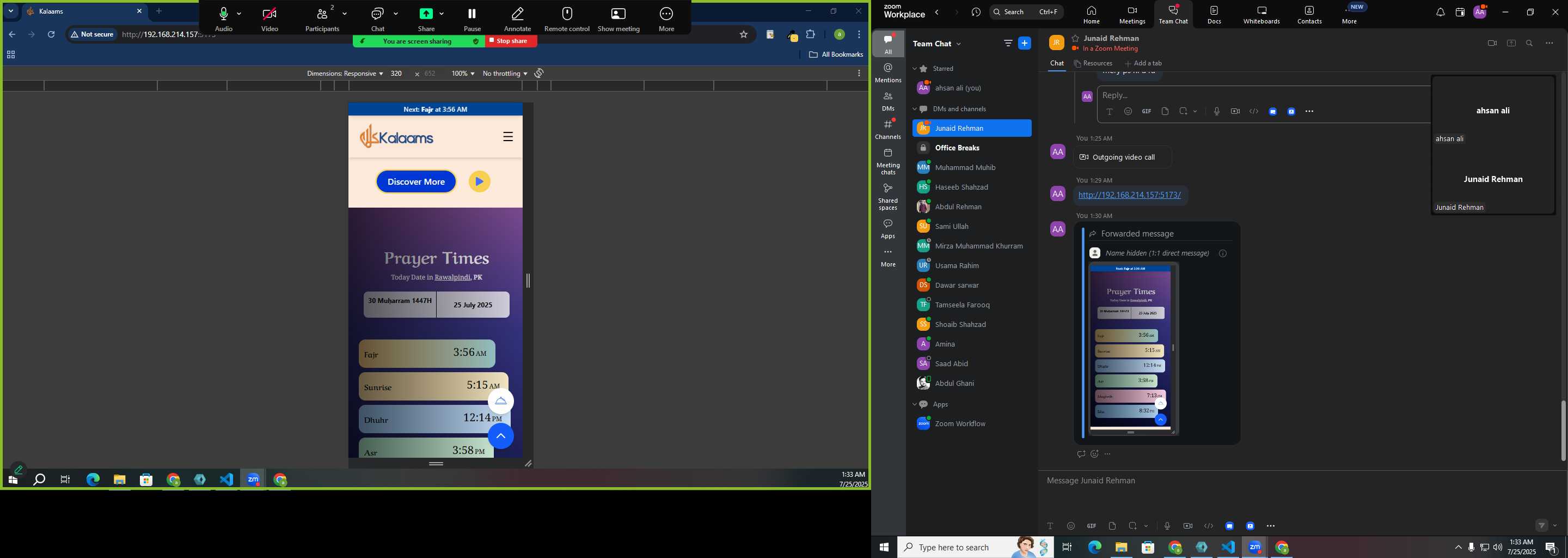Click the Discover More button
The width and height of the screenshot is (1568, 558).
pyautogui.click(x=416, y=181)
